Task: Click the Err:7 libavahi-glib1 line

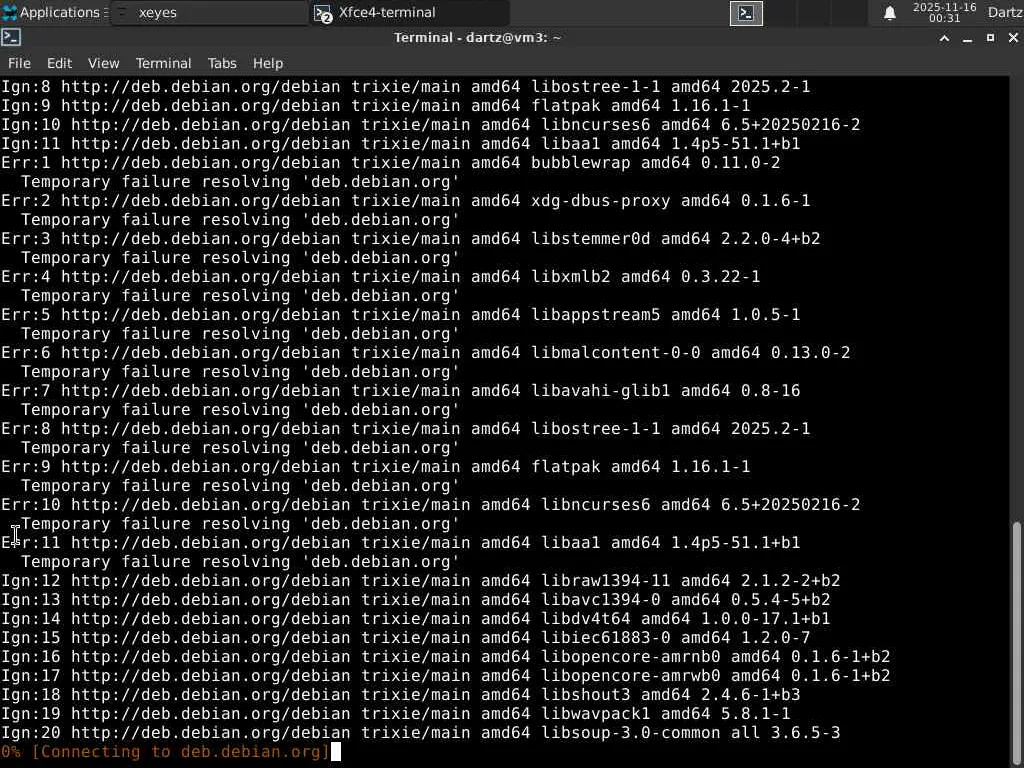Action: tap(400, 391)
